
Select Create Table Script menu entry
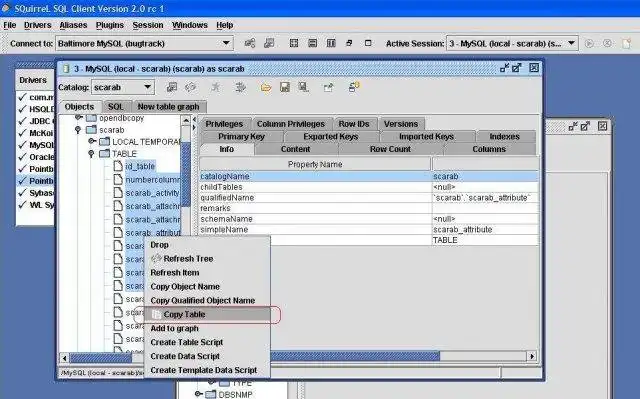click(207, 342)
